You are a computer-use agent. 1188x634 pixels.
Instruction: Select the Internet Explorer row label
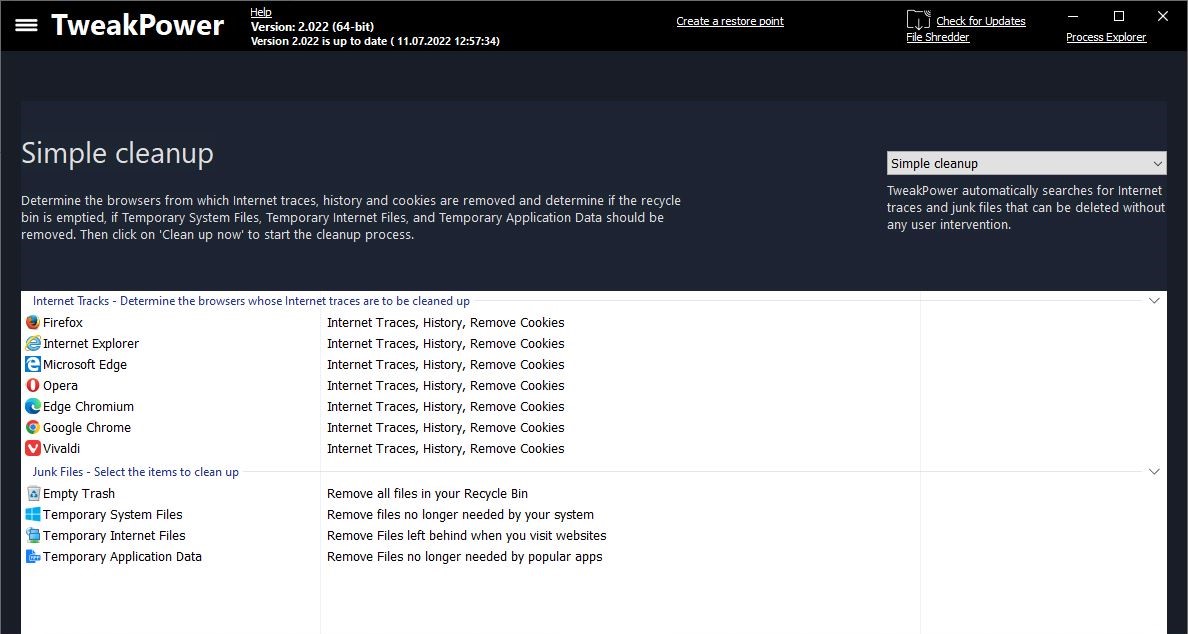pyautogui.click(x=91, y=344)
